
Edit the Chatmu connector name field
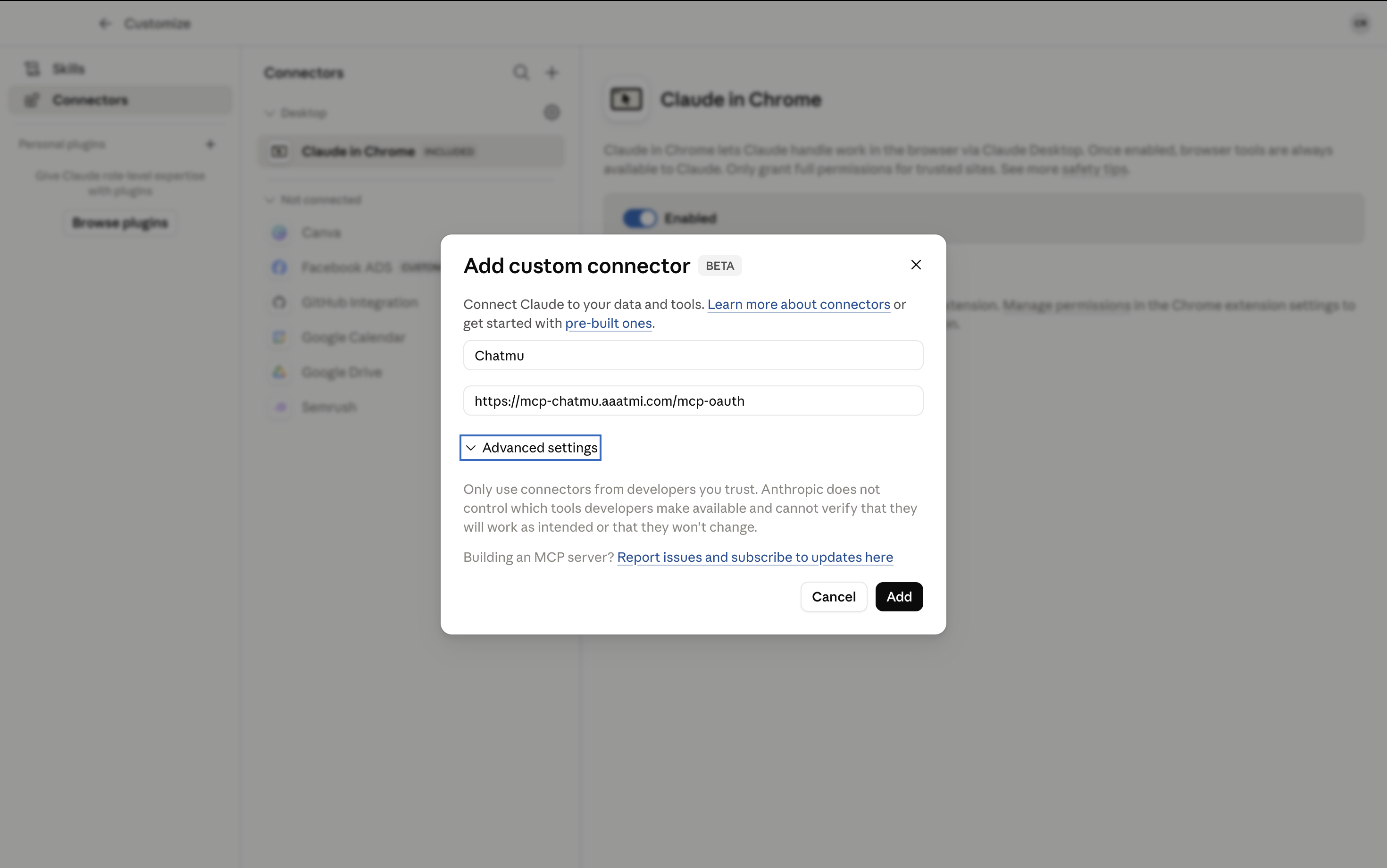(x=693, y=355)
